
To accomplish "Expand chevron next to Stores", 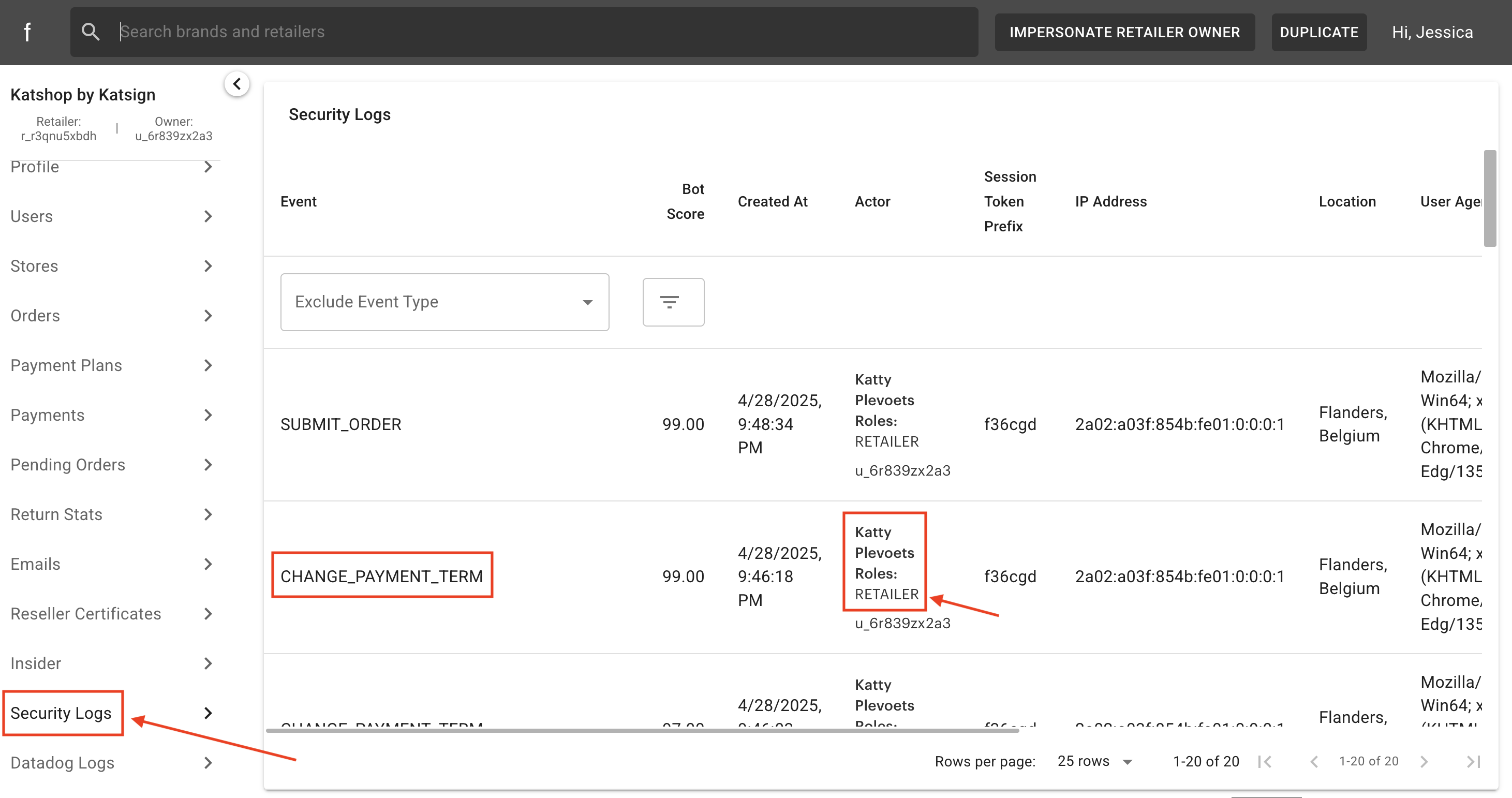I will (208, 266).
